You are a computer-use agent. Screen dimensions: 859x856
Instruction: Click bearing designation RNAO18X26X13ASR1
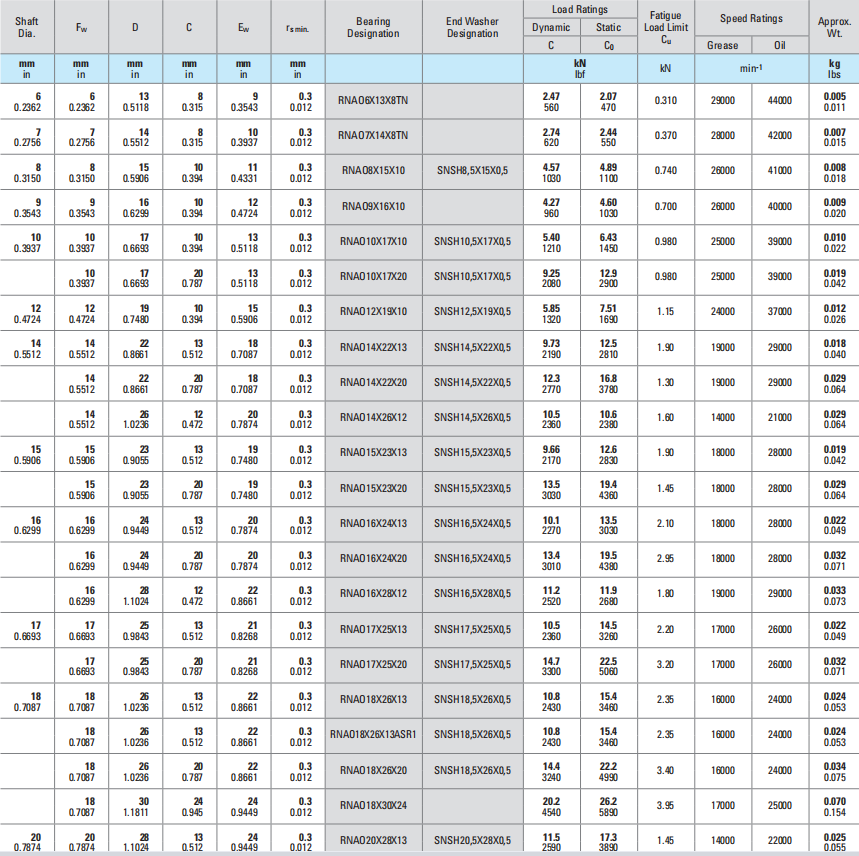[x=373, y=733]
